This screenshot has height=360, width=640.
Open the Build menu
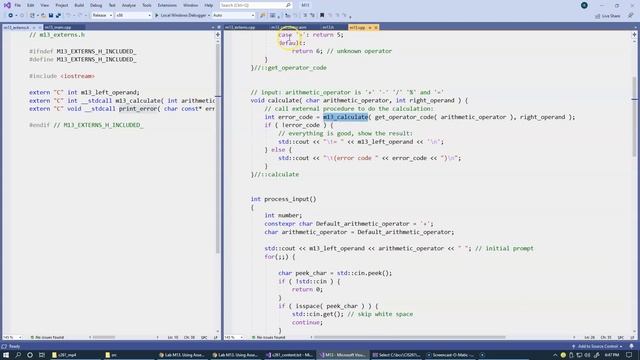point(79,5)
